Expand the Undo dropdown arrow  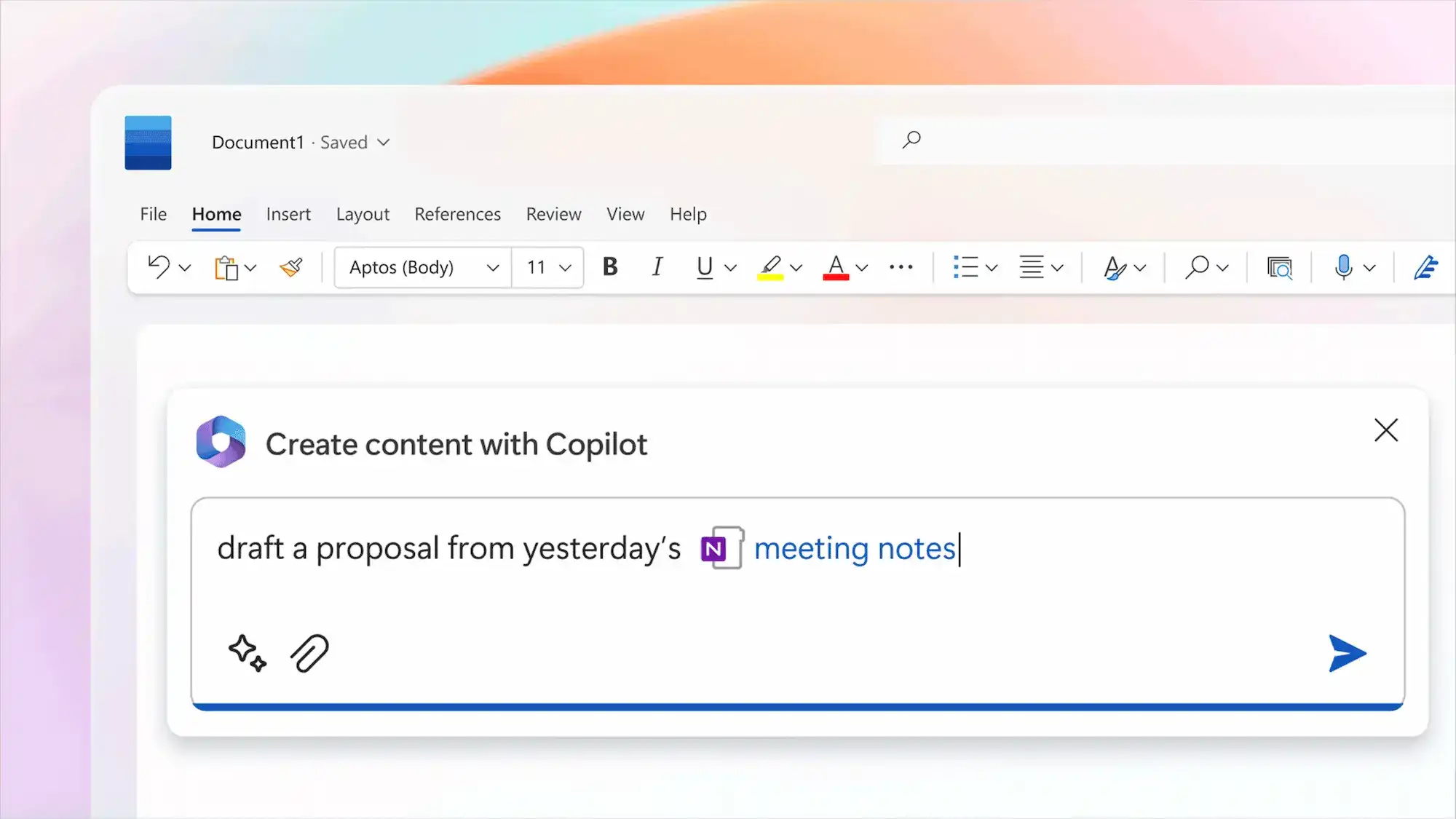pyautogui.click(x=185, y=268)
